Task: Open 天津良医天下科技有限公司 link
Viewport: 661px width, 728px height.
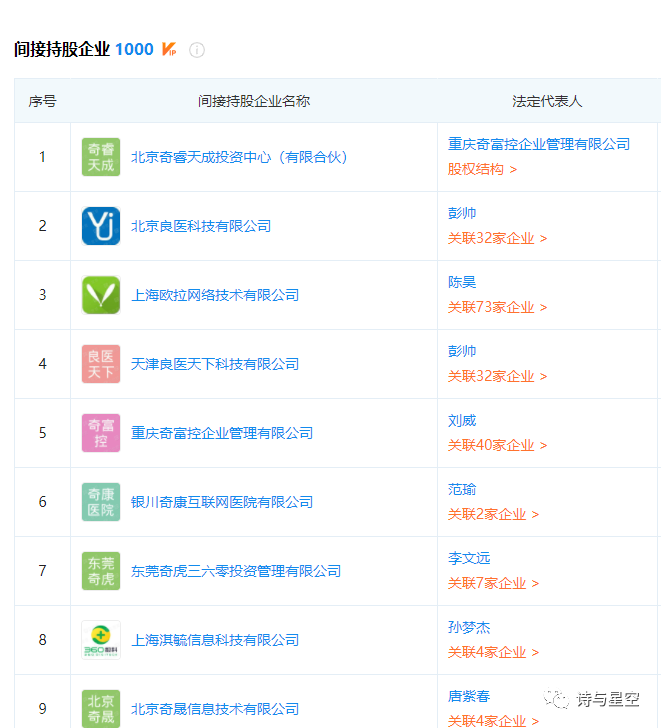Action: (x=215, y=364)
